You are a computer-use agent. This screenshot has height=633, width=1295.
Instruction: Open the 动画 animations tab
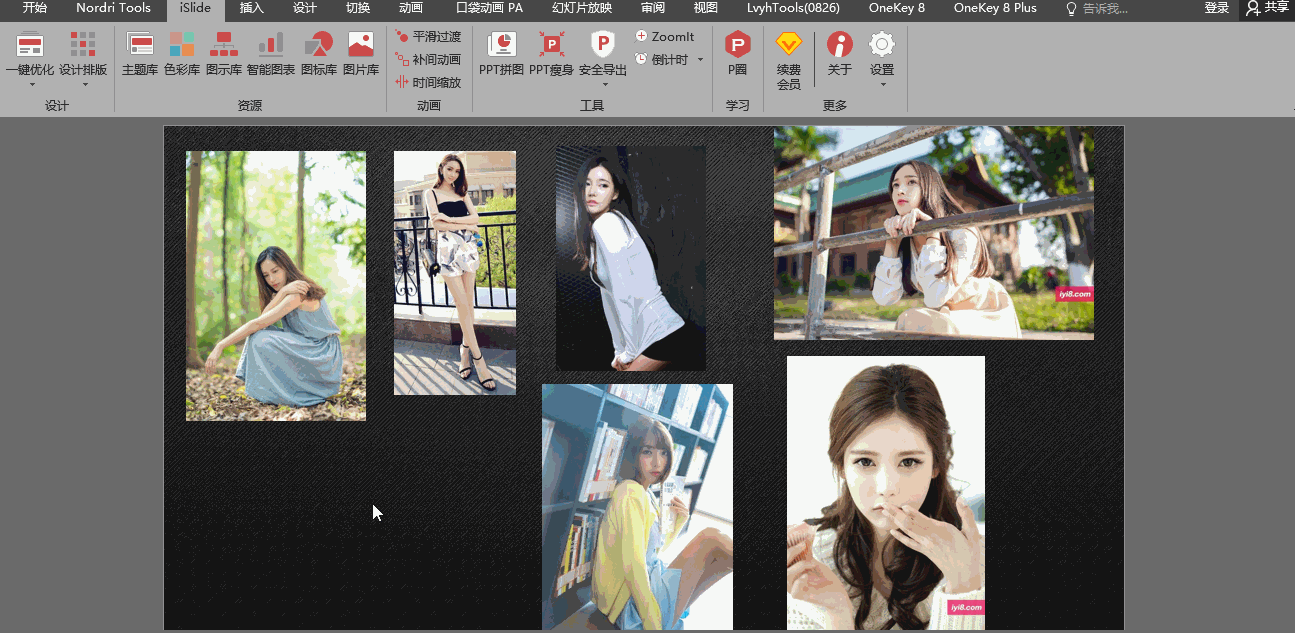(411, 8)
